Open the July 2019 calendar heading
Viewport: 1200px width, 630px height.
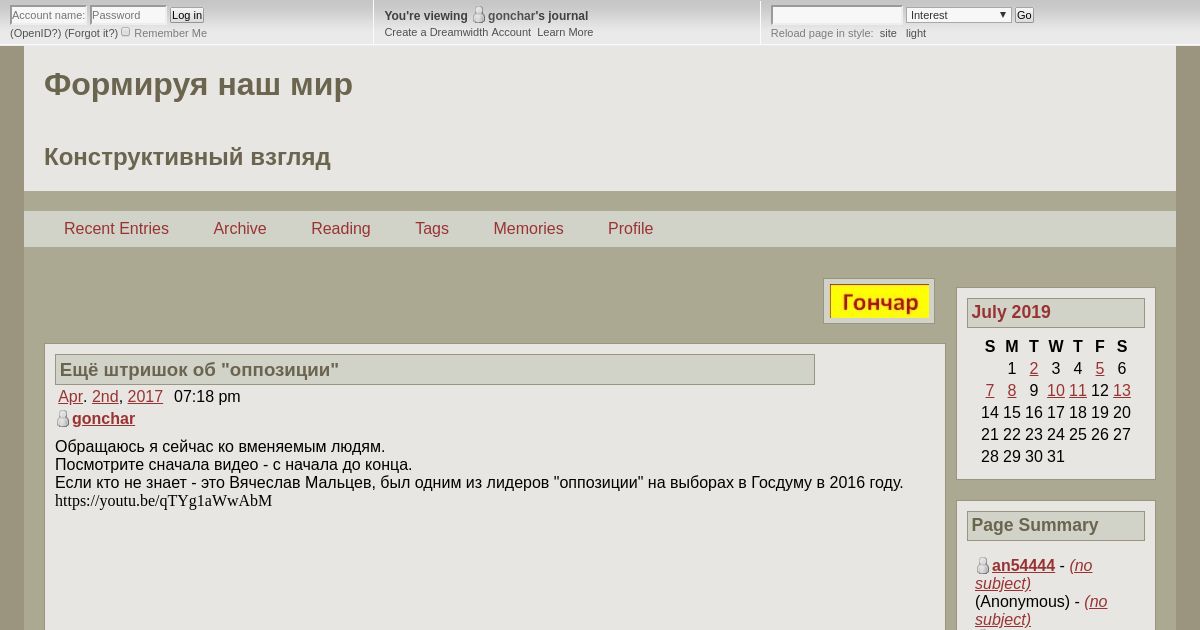click(1011, 312)
